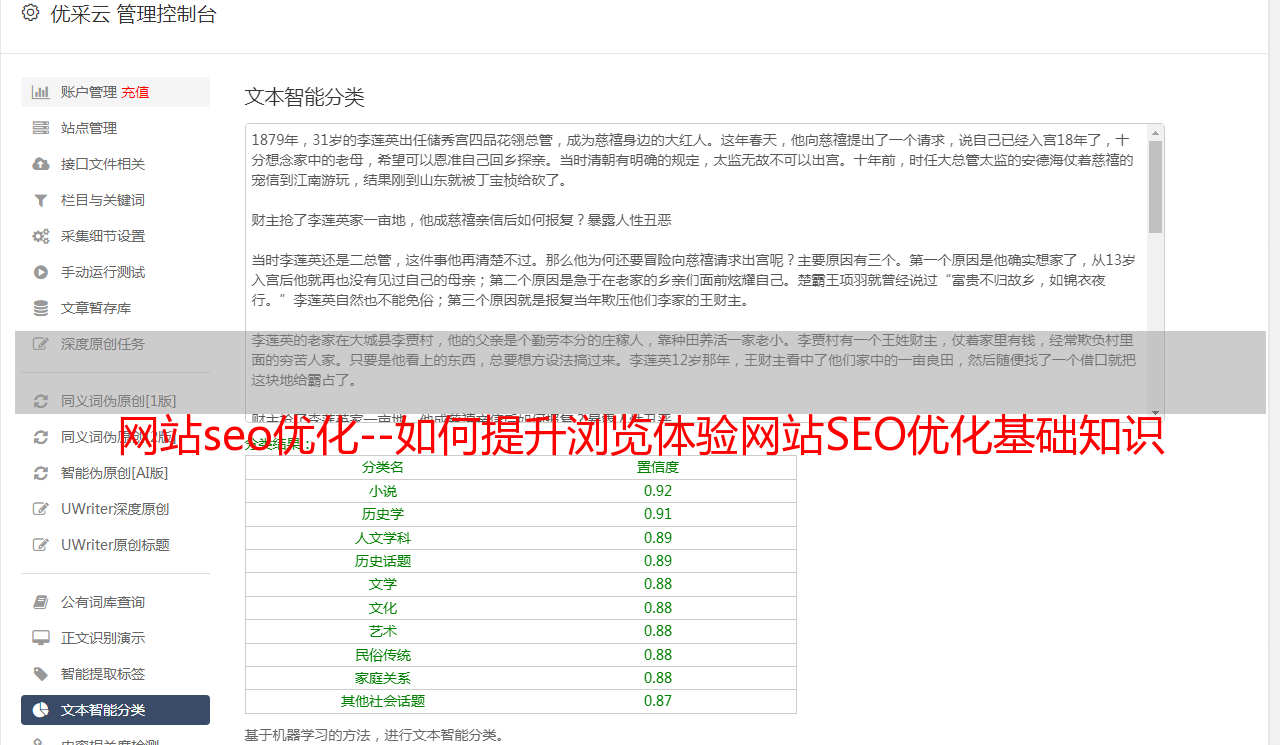Click the 家庭关系 category cell
Image resolution: width=1280 pixels, height=745 pixels.
coord(383,678)
